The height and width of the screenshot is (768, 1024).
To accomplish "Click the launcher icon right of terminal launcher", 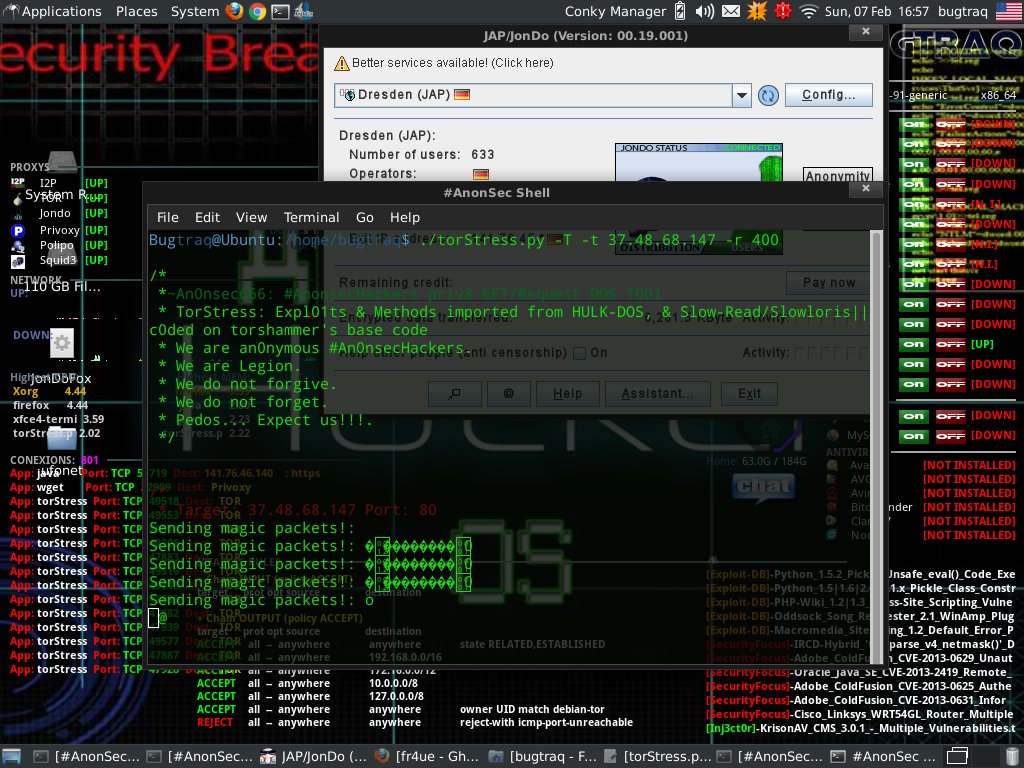I will (303, 11).
